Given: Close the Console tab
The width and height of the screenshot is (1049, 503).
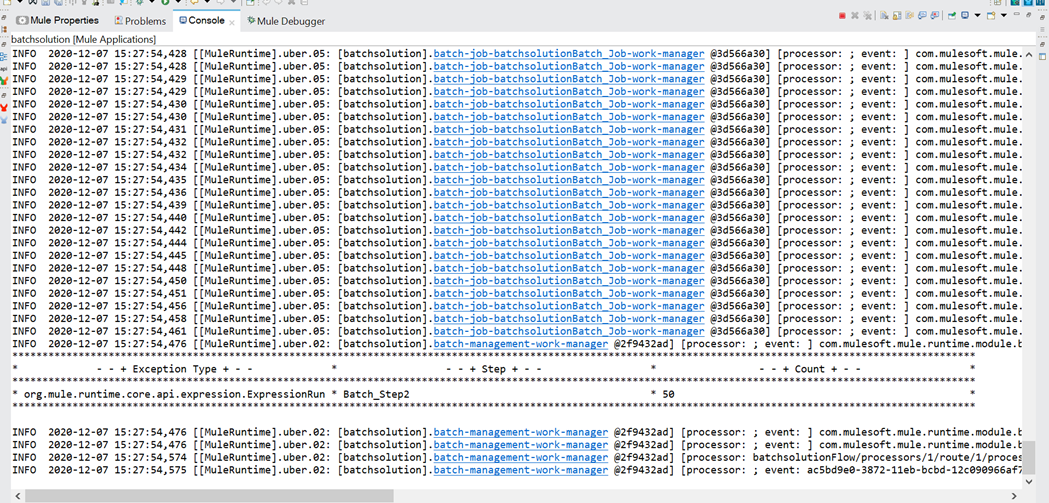Looking at the screenshot, I should point(232,22).
